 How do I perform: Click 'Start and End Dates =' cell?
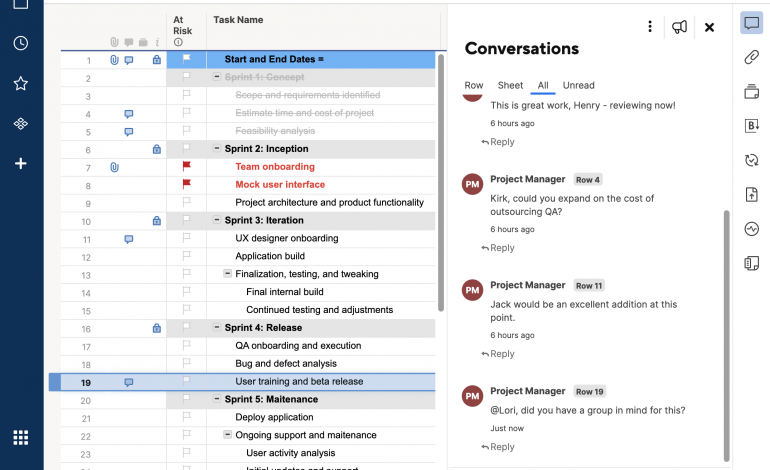[x=321, y=59]
